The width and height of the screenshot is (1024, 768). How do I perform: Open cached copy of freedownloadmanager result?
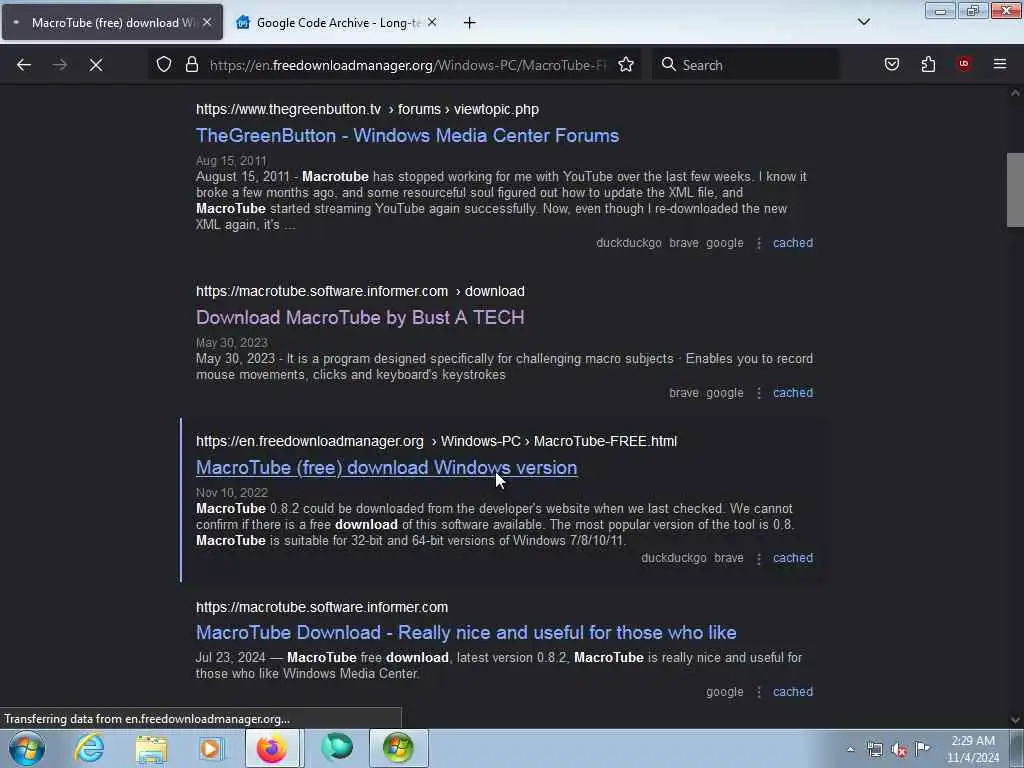pyautogui.click(x=793, y=558)
